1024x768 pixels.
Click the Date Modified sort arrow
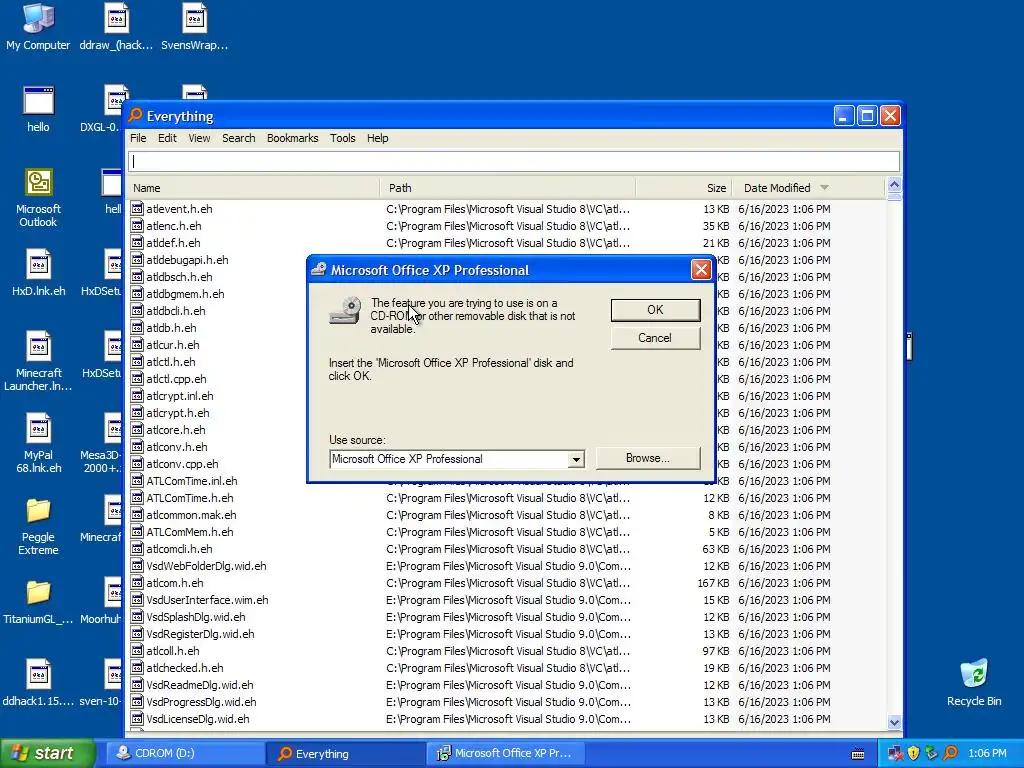tap(824, 187)
